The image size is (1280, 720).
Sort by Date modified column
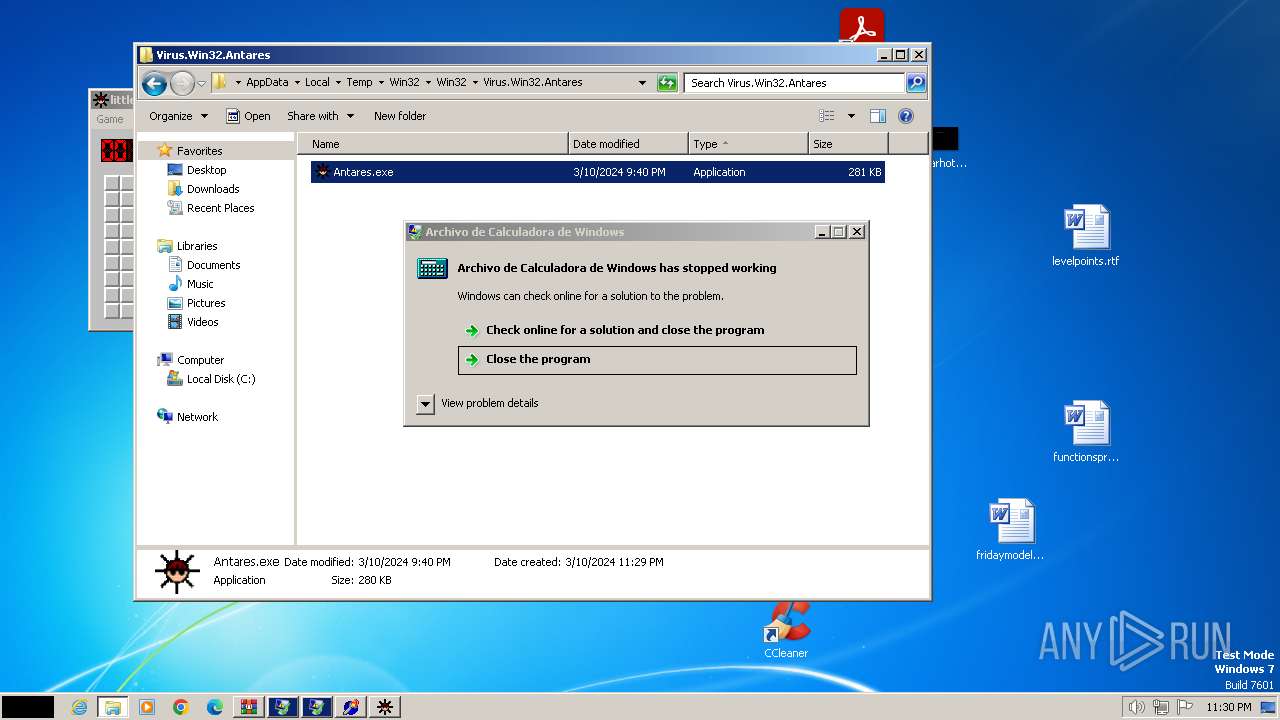click(x=628, y=144)
